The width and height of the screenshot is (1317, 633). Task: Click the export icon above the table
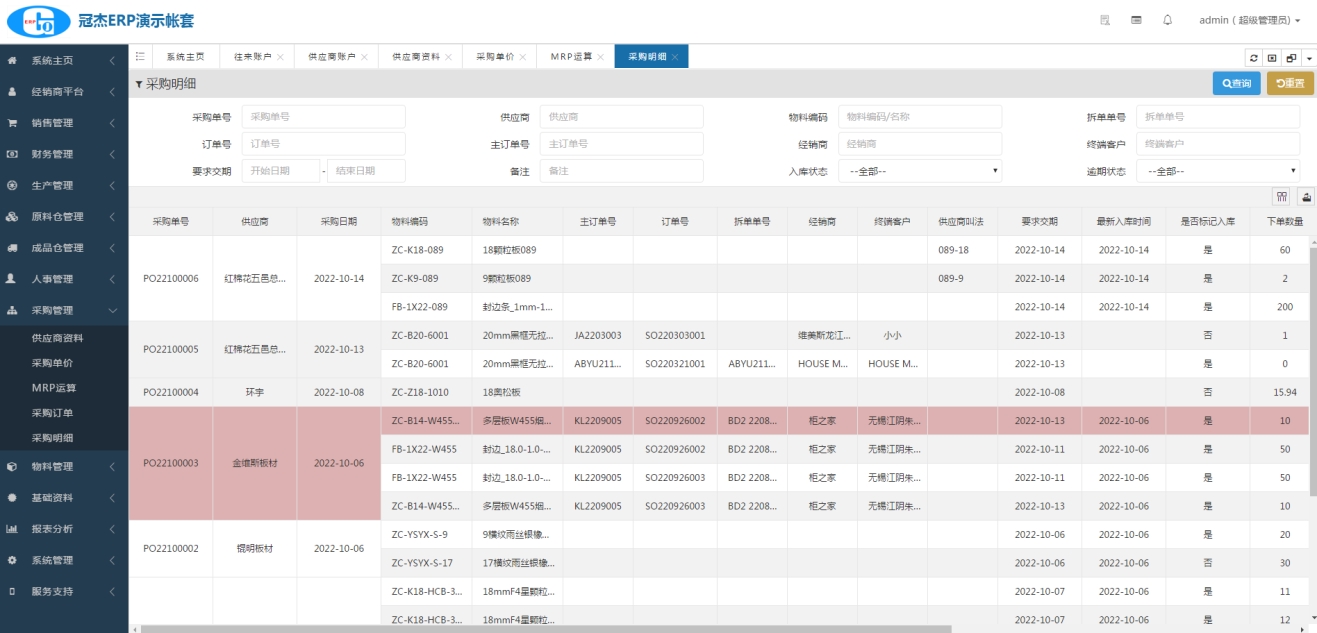coord(1305,196)
